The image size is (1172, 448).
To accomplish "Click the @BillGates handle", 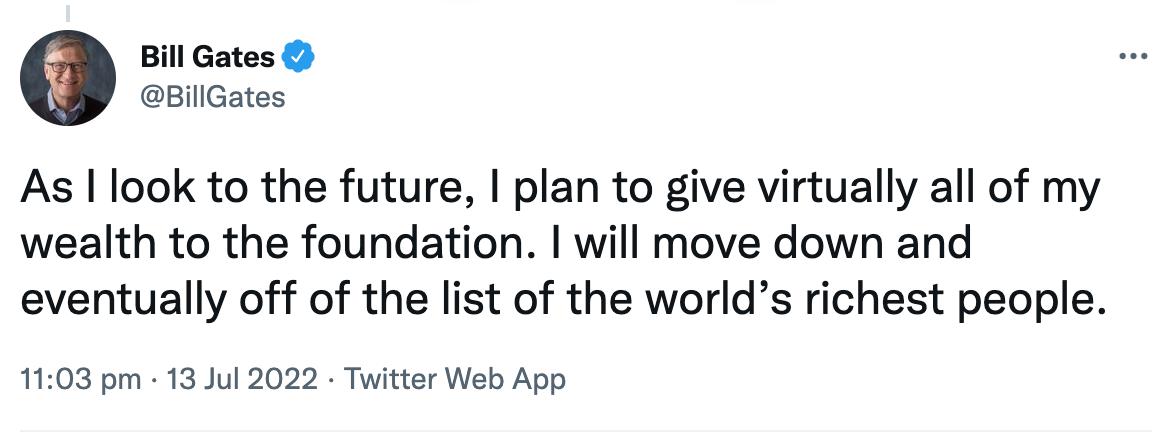I will pos(214,97).
